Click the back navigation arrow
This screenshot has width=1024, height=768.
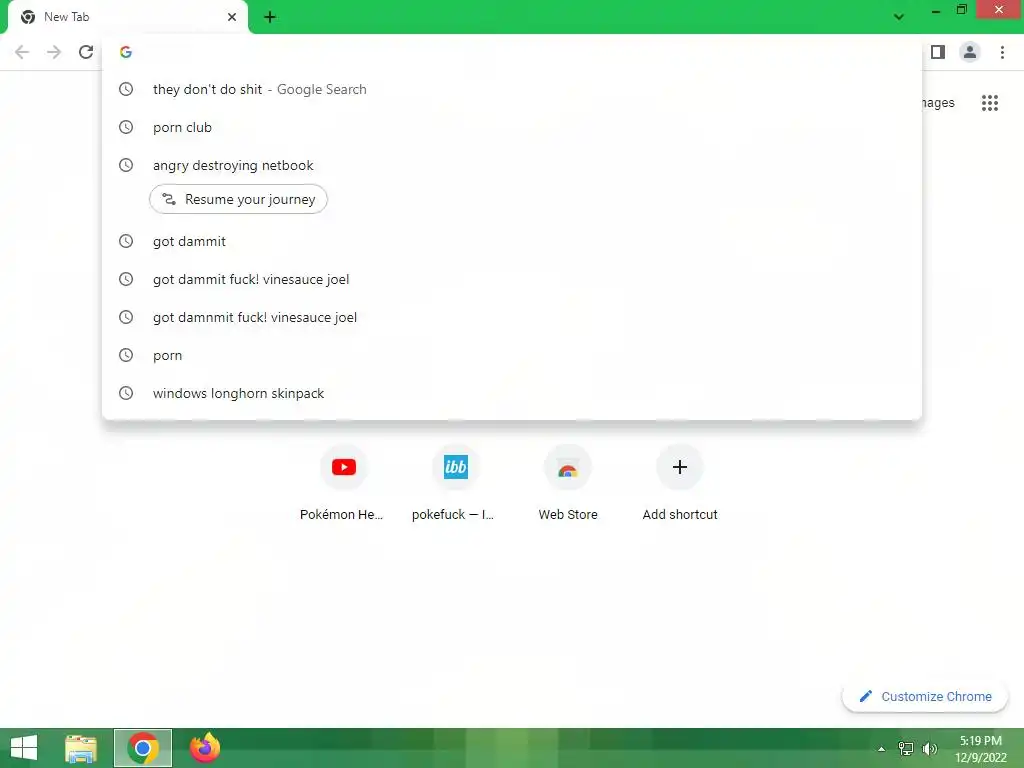pyautogui.click(x=22, y=52)
